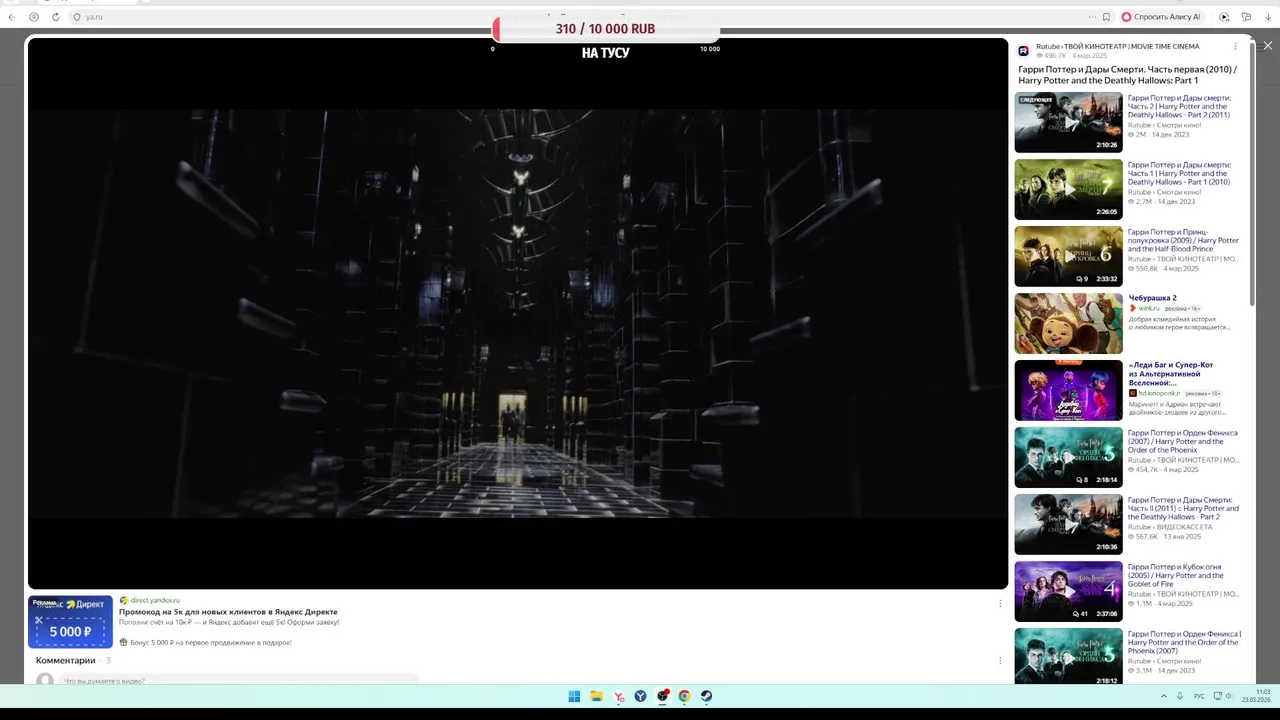Screen dimensions: 1280x720
Task: Open the red Yandex Browser taskbar icon
Action: pyautogui.click(x=619, y=696)
